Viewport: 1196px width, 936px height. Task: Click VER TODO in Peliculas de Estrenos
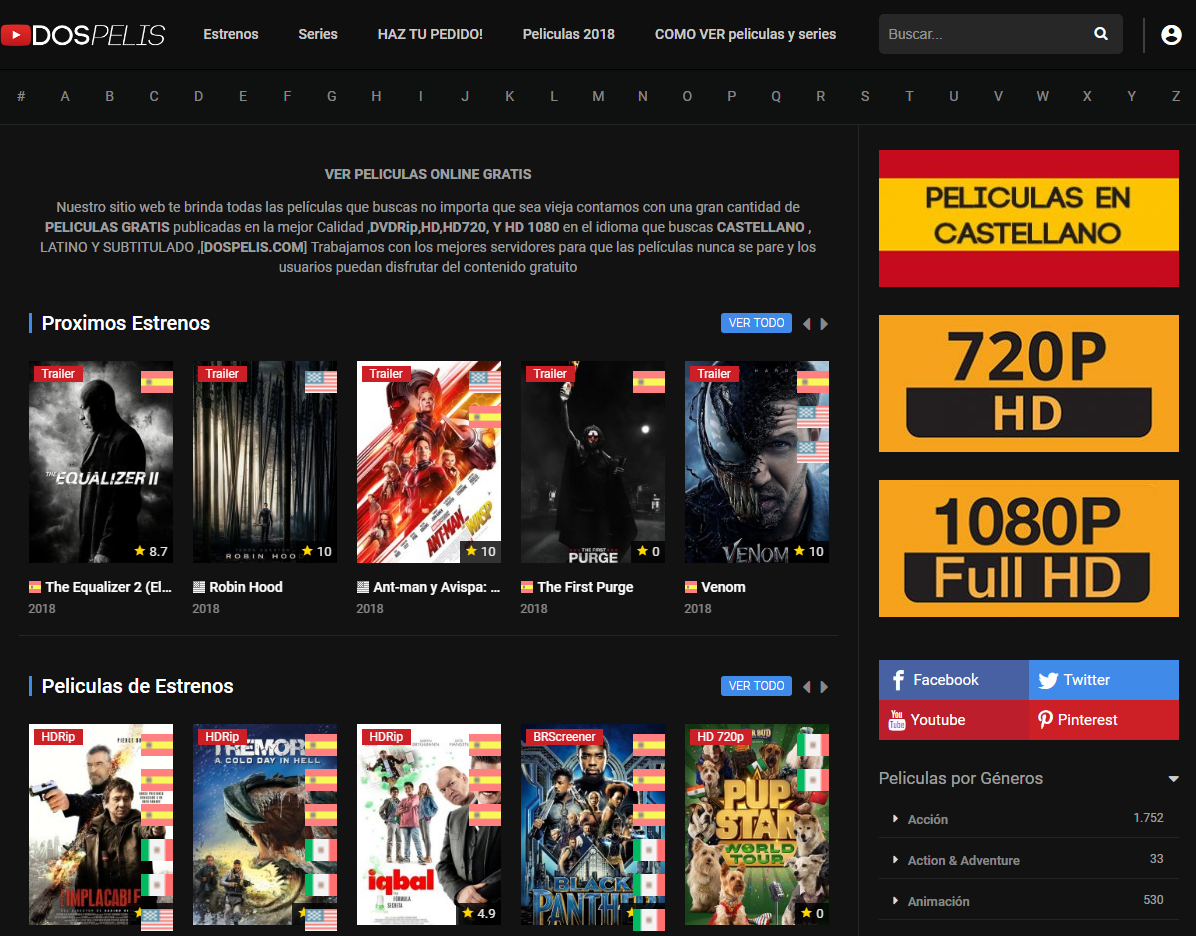(756, 686)
